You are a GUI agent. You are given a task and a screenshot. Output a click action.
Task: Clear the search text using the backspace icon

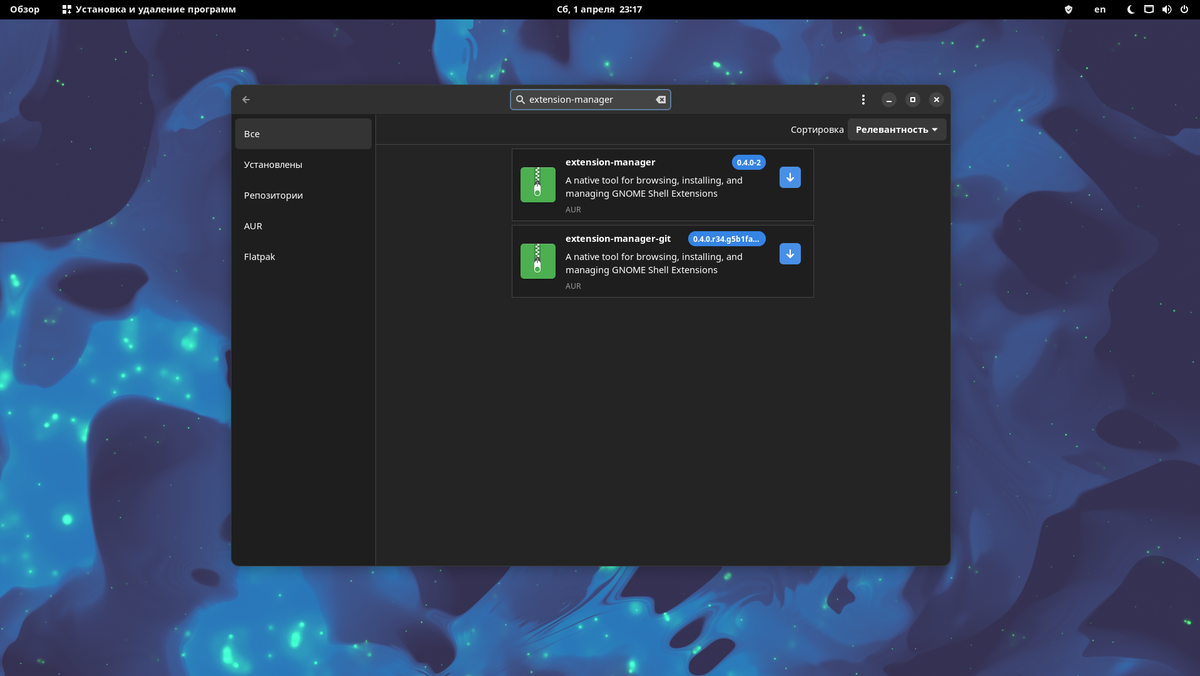click(x=660, y=99)
